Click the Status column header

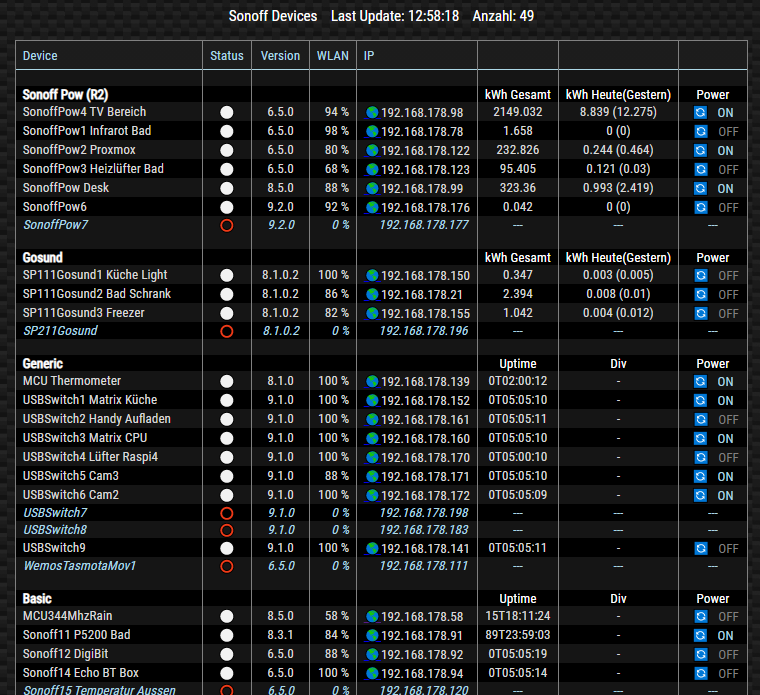coord(227,56)
